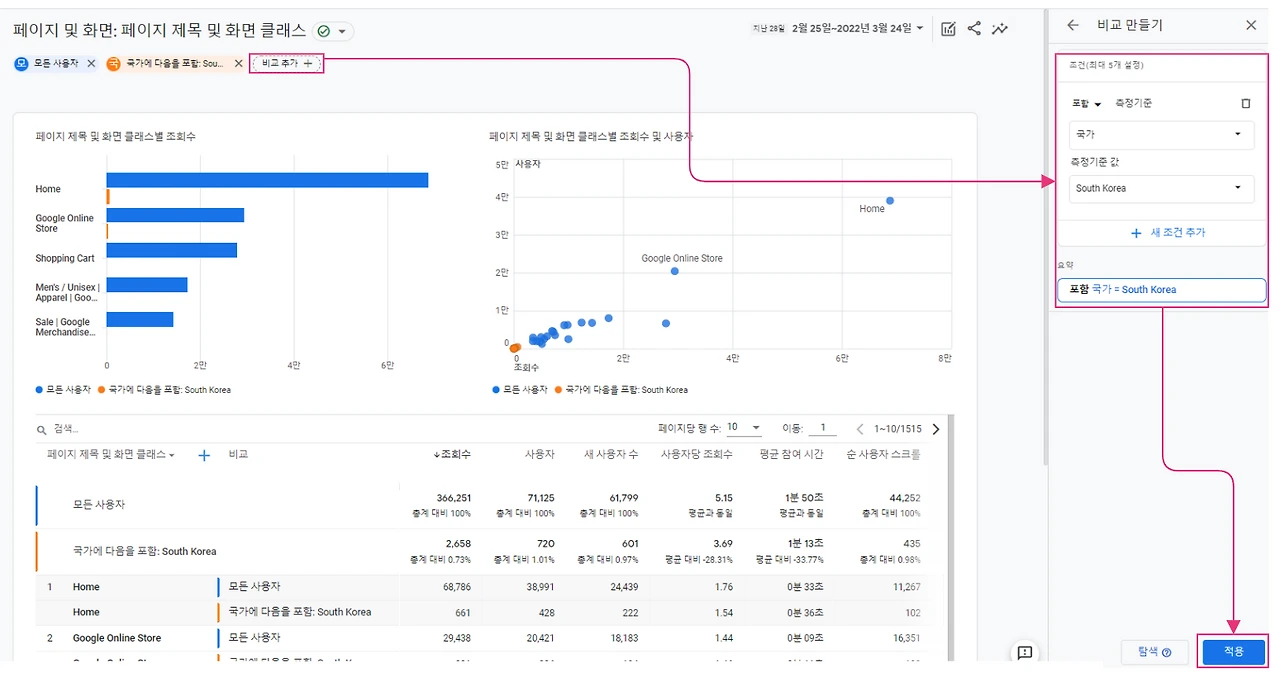Click the 포함 국가 = South Korea summary
Screen dimensions: 1280x677
point(1161,290)
